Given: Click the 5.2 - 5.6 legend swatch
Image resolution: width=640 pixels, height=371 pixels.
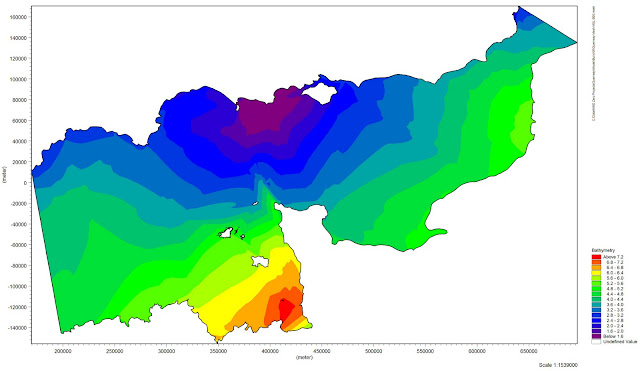Looking at the screenshot, I should (x=596, y=283).
